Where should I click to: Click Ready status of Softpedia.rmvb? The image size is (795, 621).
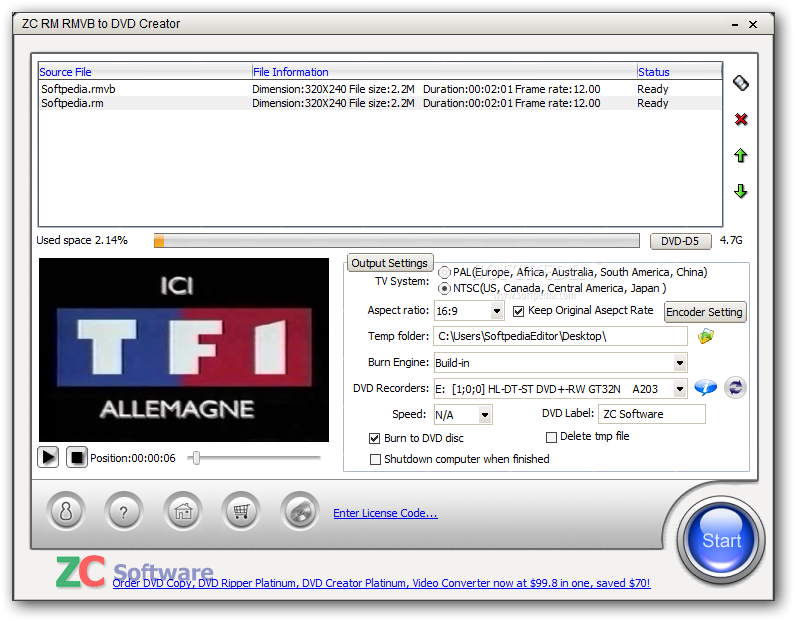pos(653,89)
